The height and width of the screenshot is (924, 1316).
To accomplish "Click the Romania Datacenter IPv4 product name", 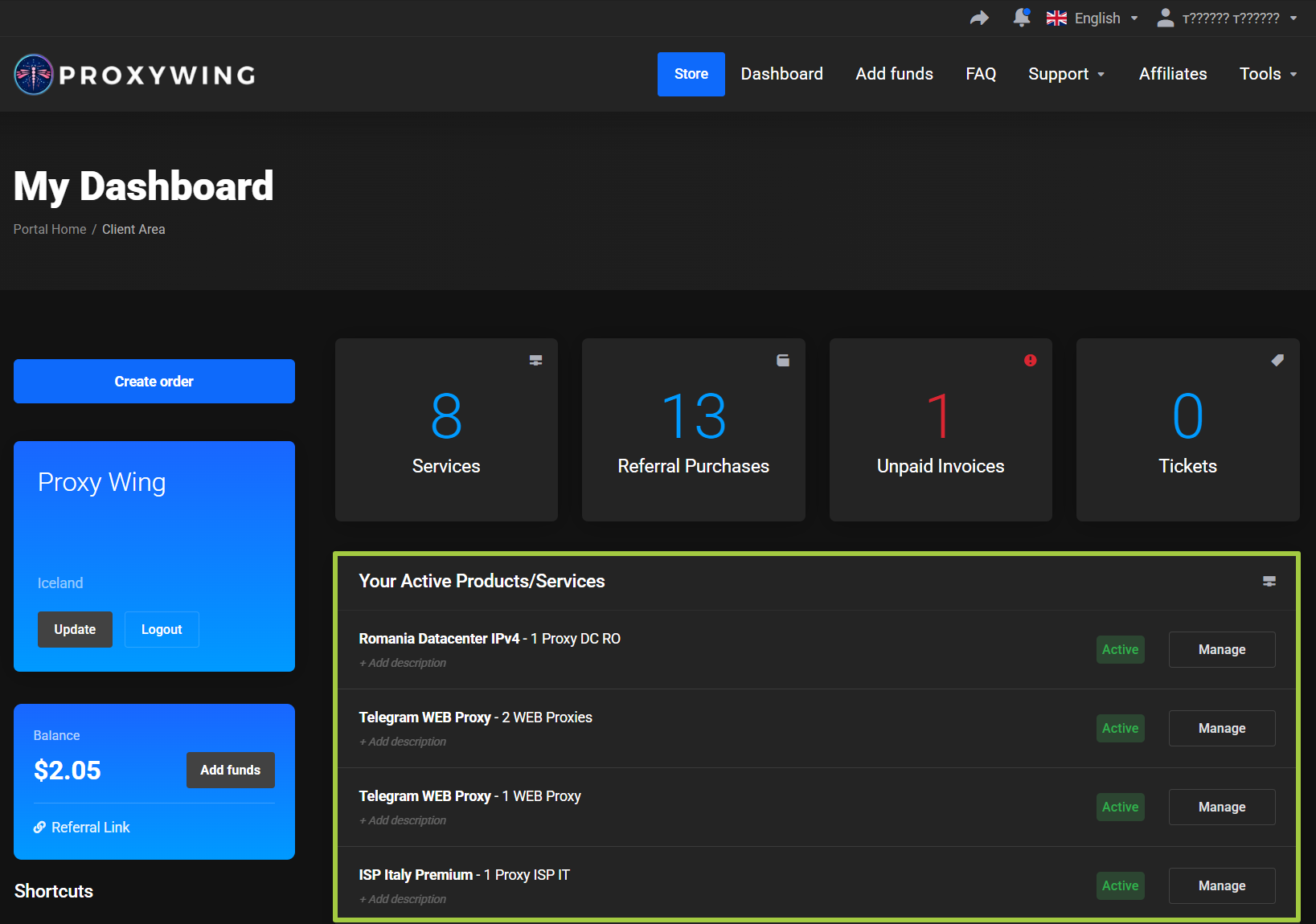I will click(x=439, y=639).
